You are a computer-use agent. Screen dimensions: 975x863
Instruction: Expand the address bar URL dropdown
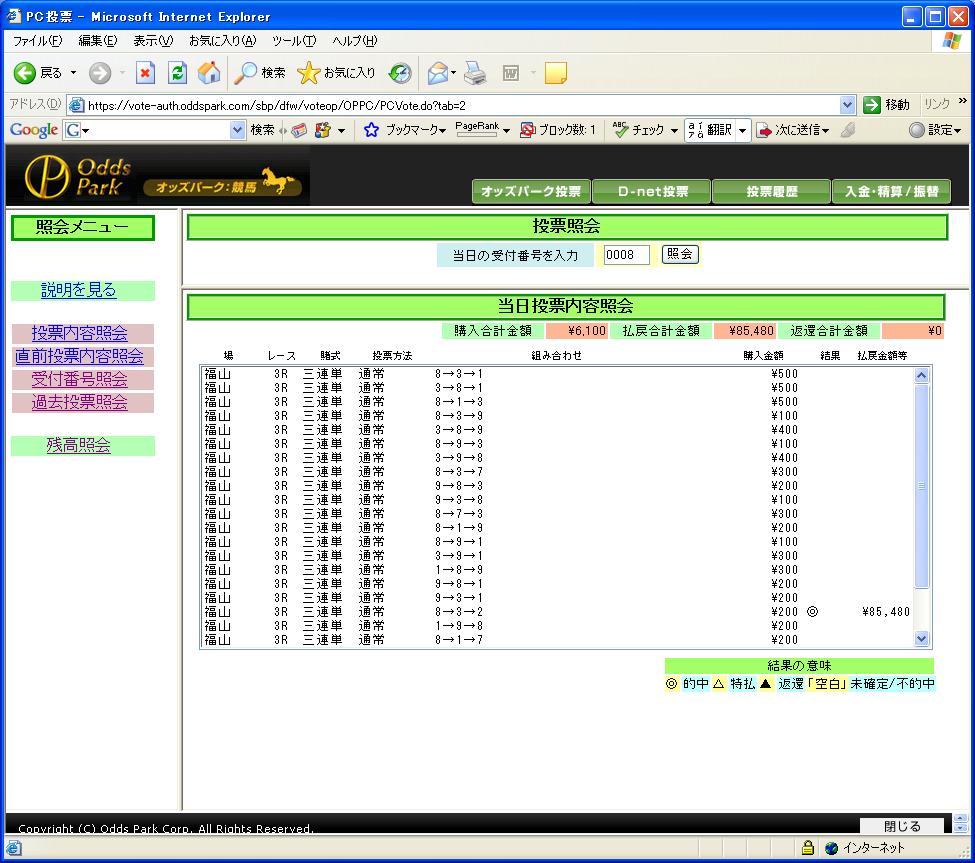click(x=848, y=105)
